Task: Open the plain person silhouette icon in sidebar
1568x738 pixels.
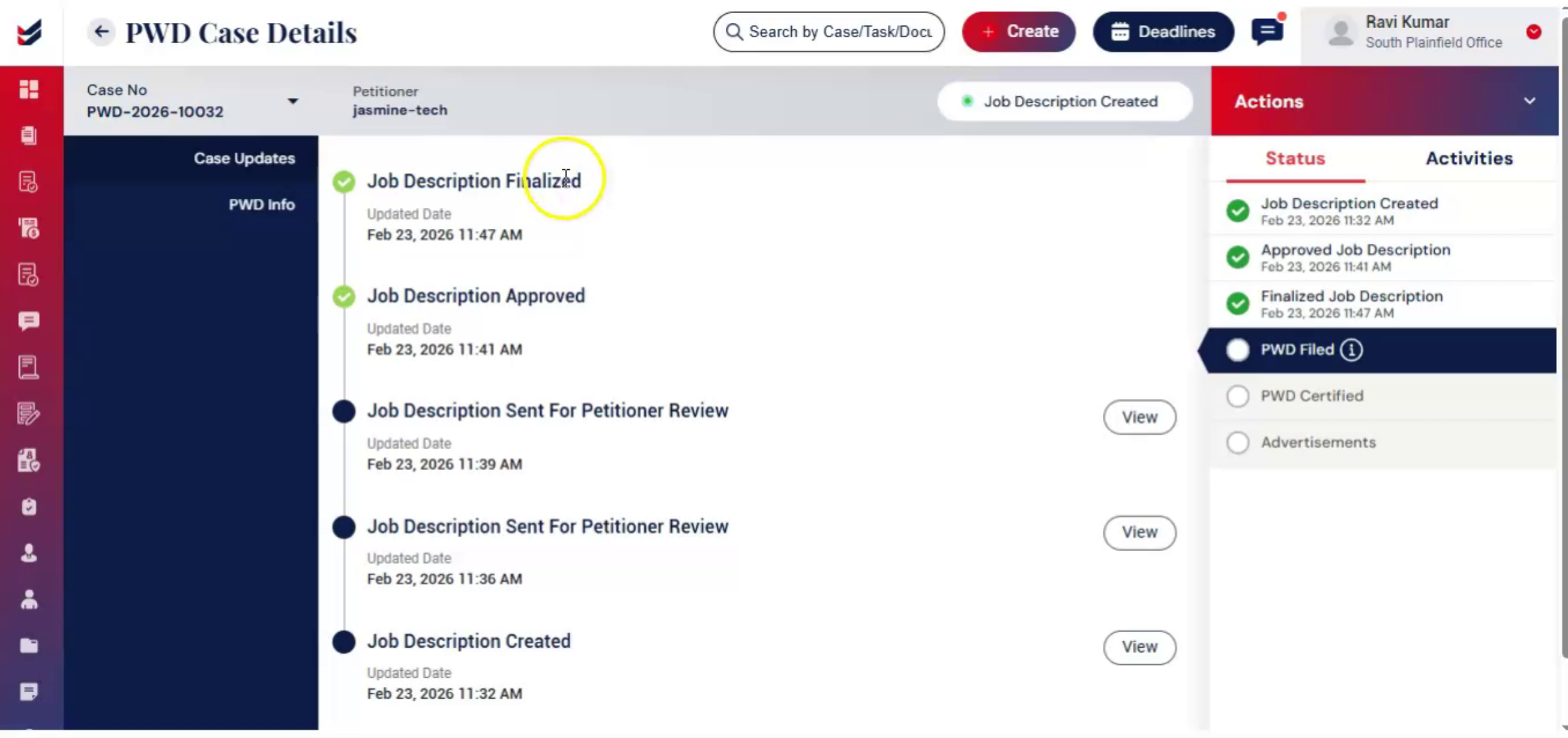Action: 29,599
